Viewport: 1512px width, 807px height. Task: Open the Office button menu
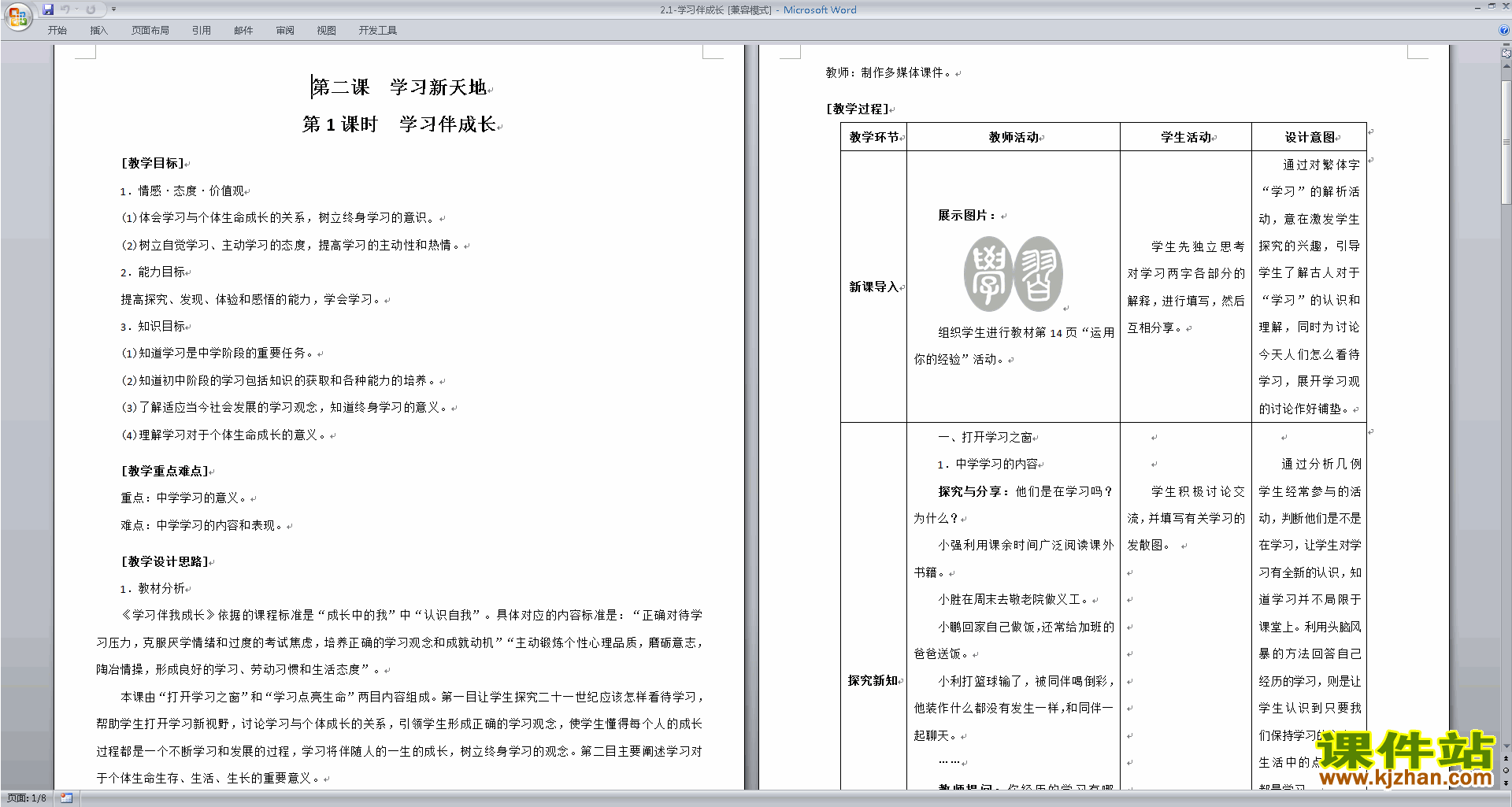pos(17,17)
